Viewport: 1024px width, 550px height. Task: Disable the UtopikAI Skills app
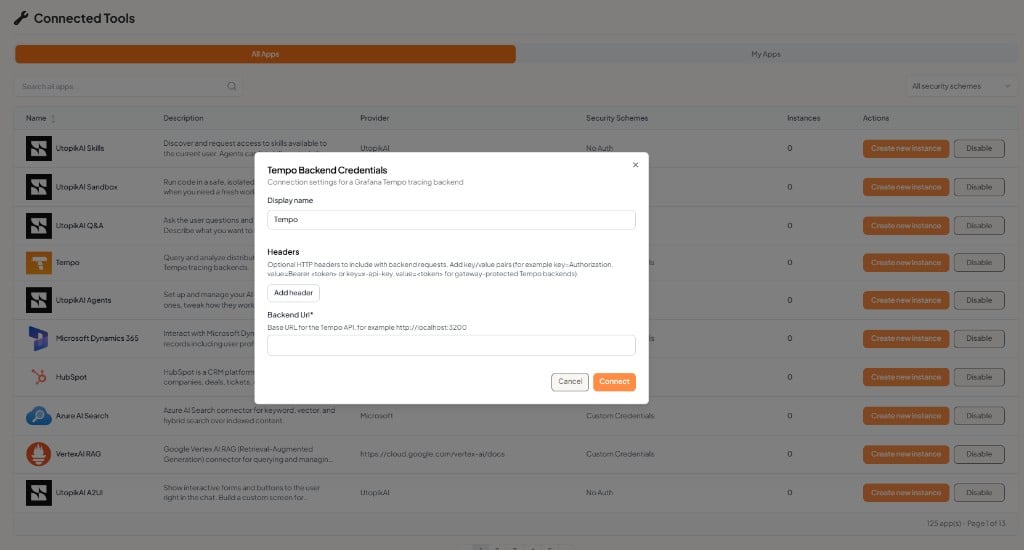[x=979, y=148]
